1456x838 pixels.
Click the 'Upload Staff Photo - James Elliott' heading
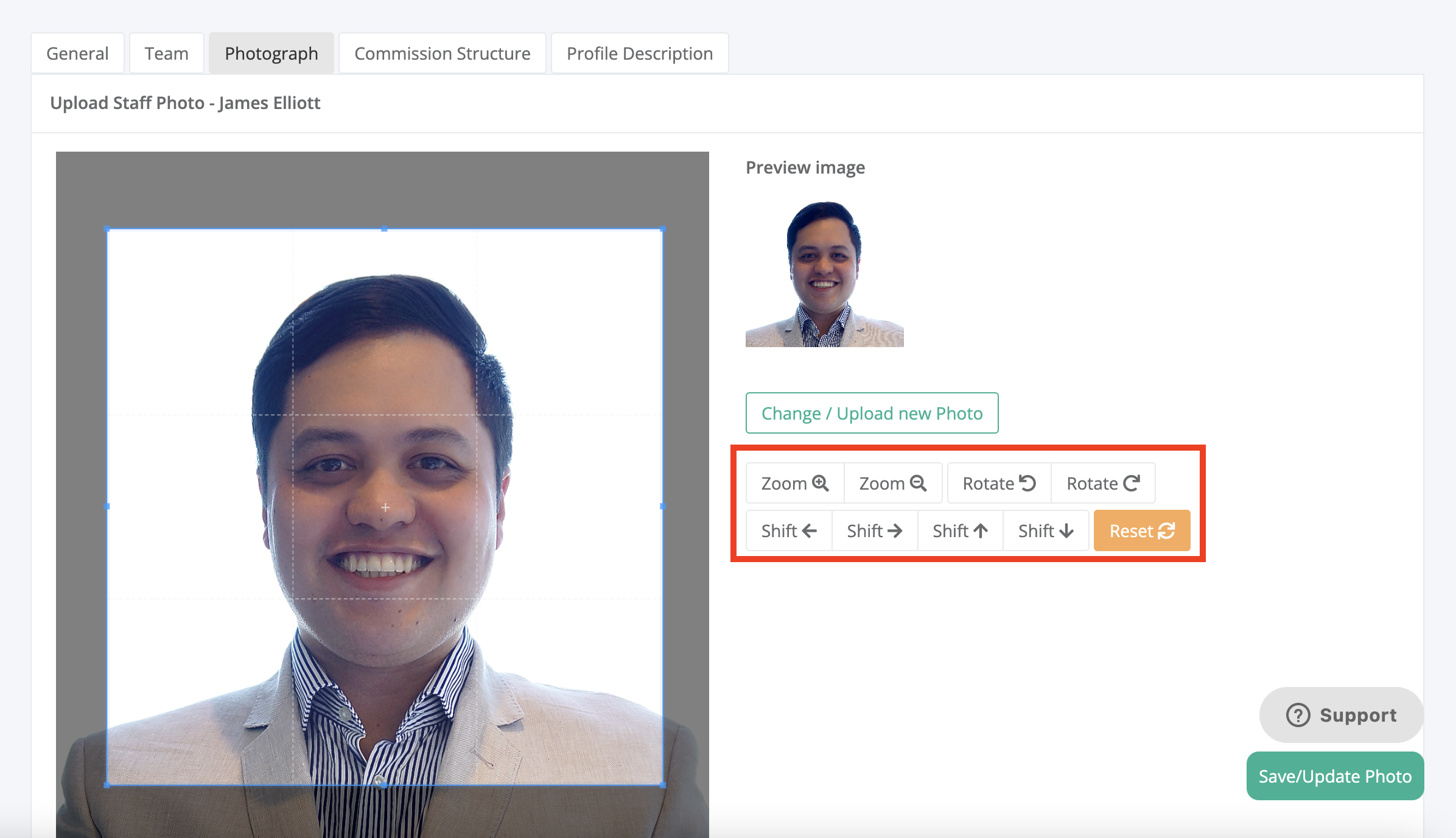(185, 103)
